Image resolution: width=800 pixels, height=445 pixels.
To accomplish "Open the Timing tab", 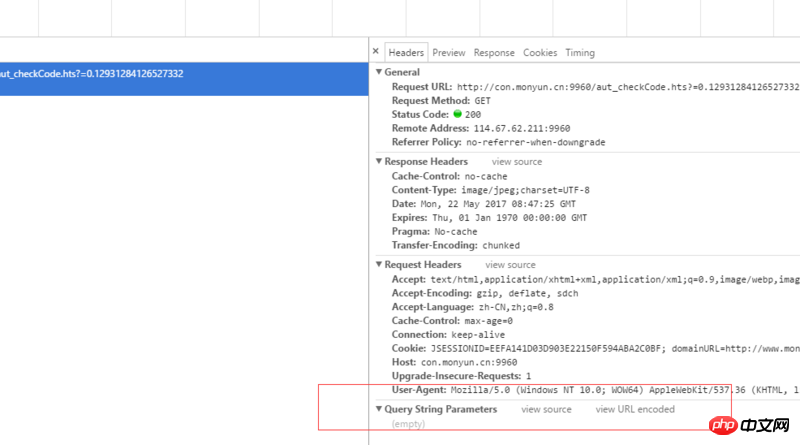I will [x=580, y=53].
